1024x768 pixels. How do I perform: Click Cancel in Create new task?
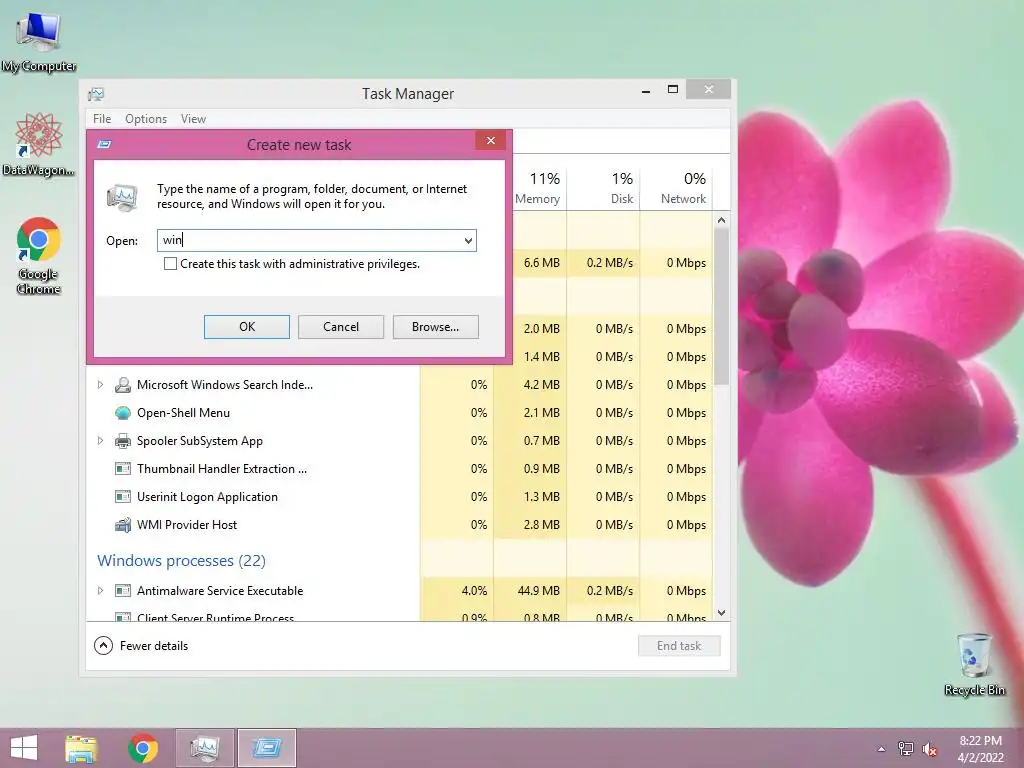click(341, 327)
